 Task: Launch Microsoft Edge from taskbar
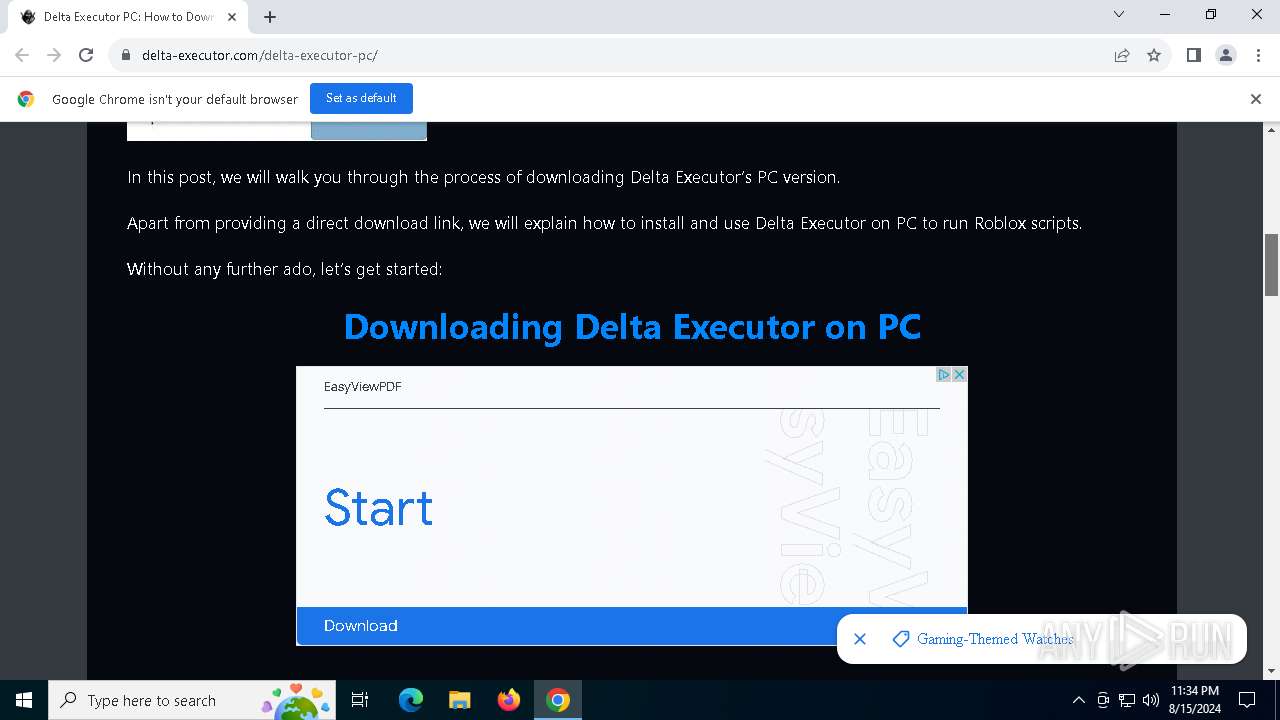pyautogui.click(x=411, y=700)
